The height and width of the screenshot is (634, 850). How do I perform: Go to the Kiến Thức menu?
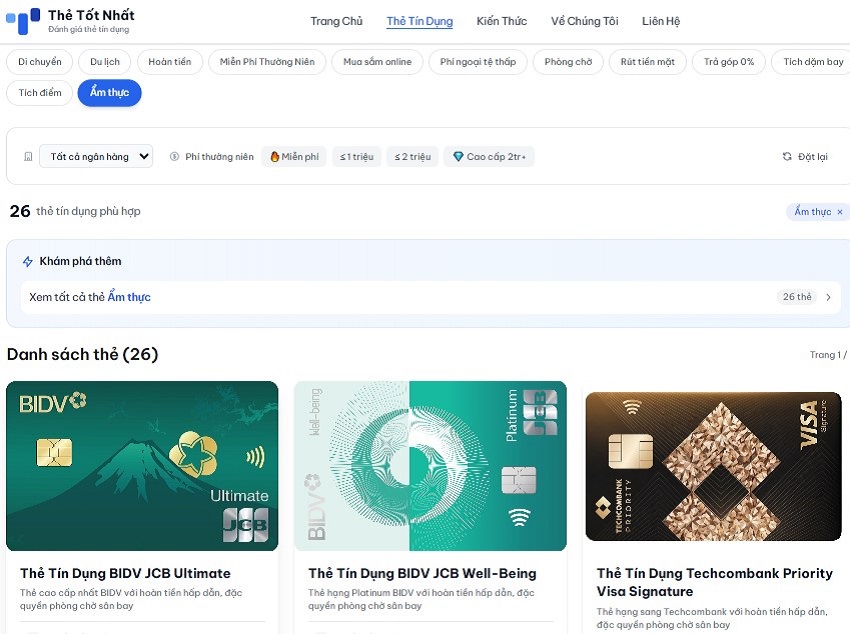point(501,22)
